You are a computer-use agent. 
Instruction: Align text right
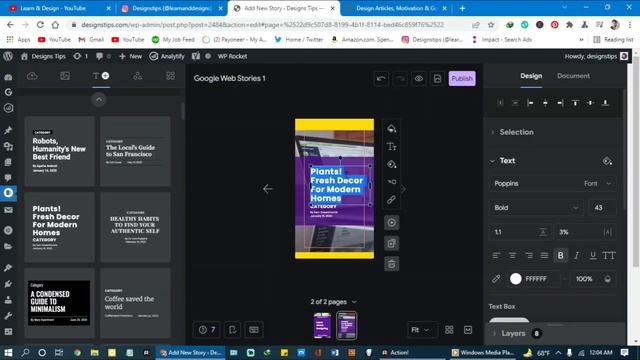529,256
